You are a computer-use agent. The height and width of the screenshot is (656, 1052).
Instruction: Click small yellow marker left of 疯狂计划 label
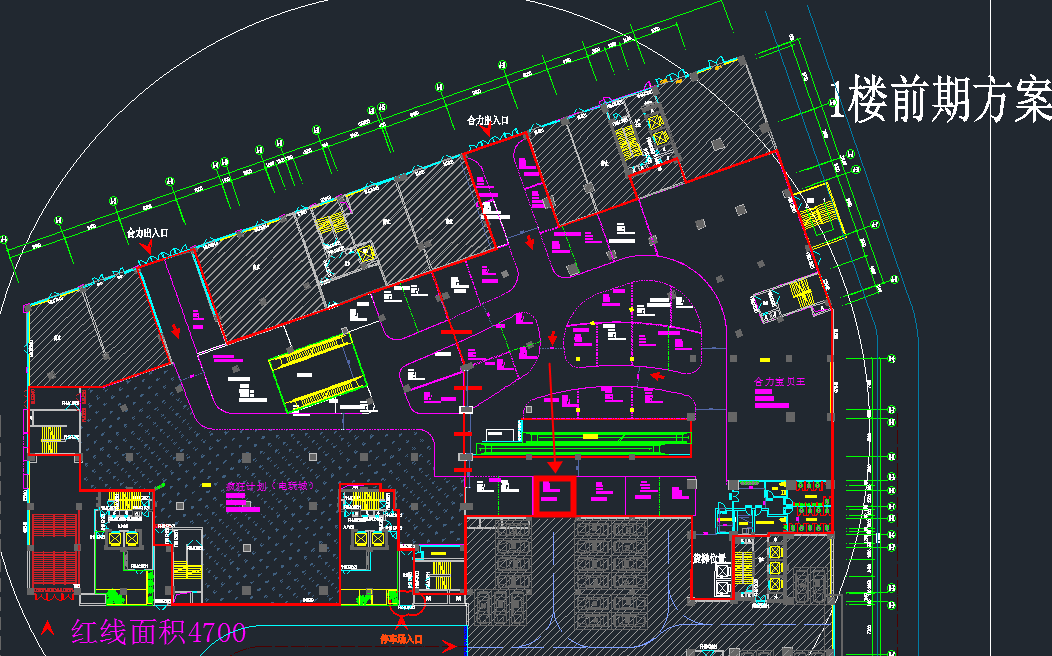click(206, 485)
